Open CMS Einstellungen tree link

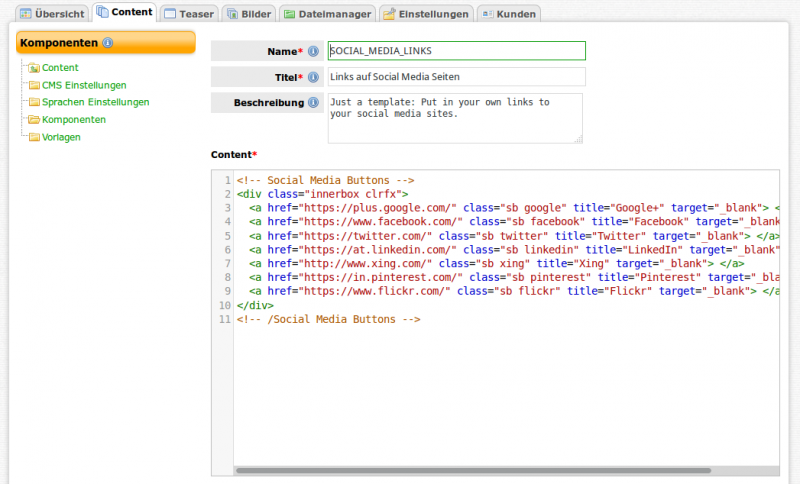click(84, 85)
